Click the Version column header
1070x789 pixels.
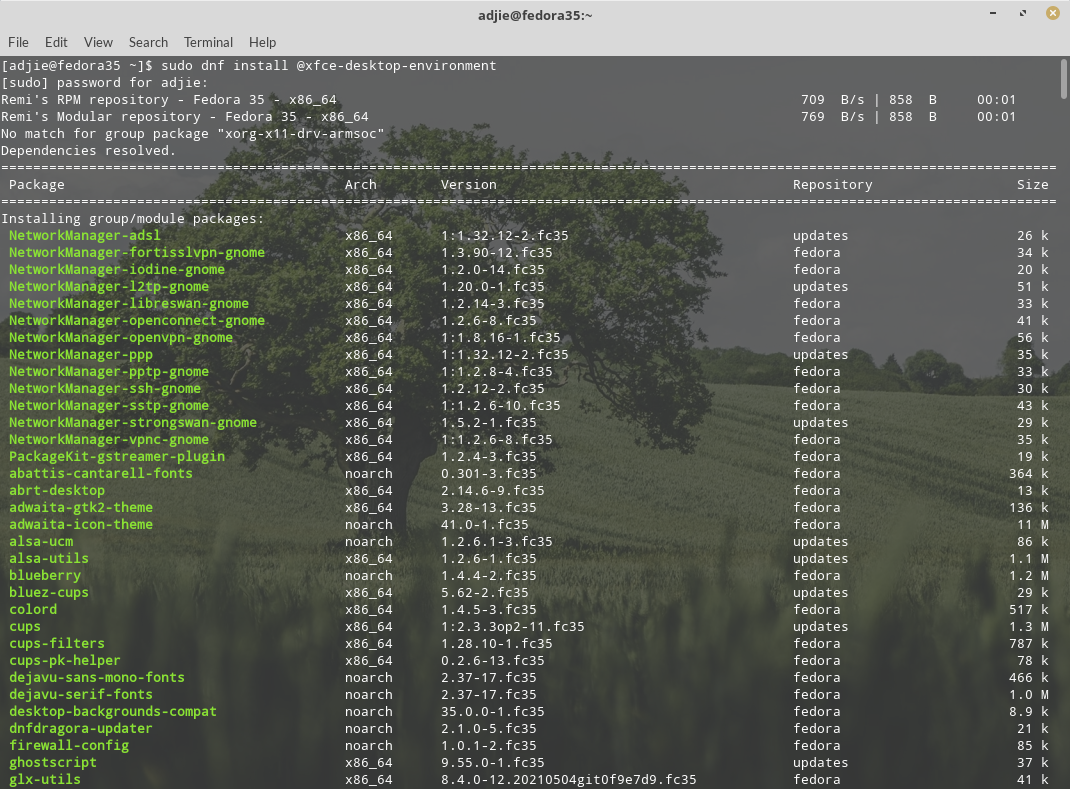tap(469, 184)
